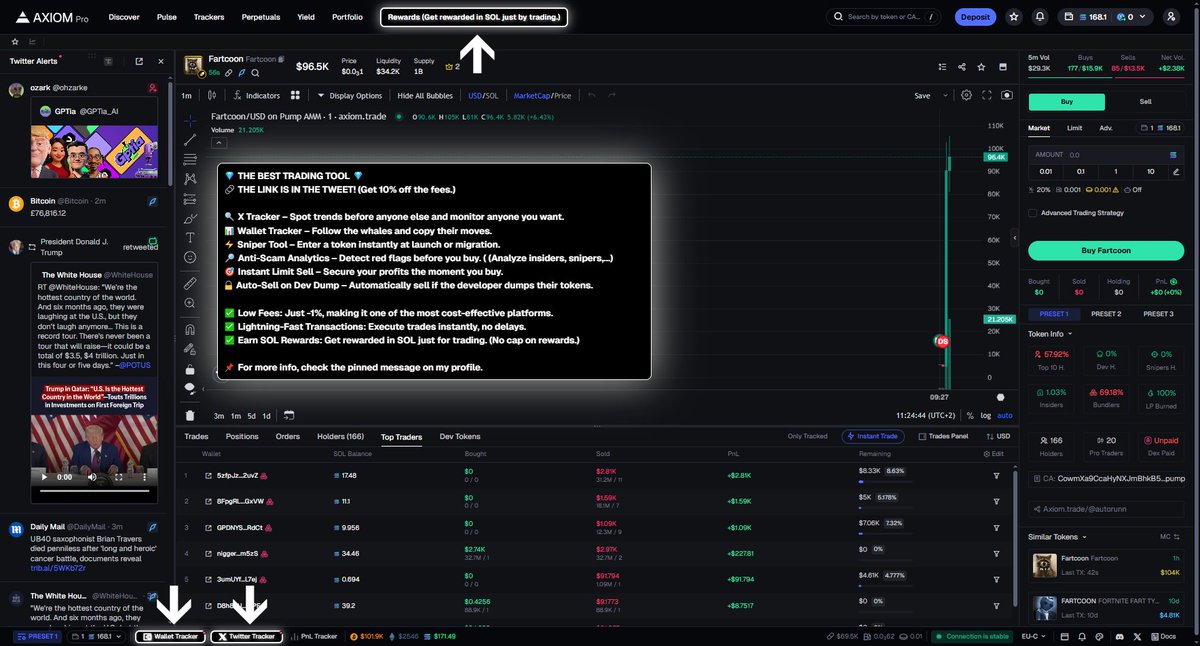Filter trades by wallet 5zfpJz...2uvZ
This screenshot has height=646, width=1200.
coord(996,474)
